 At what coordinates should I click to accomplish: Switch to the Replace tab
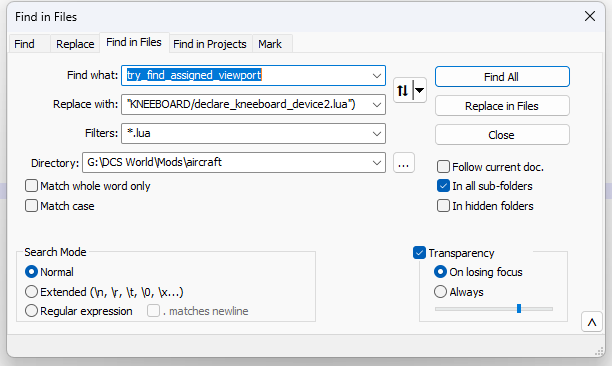pyautogui.click(x=75, y=44)
